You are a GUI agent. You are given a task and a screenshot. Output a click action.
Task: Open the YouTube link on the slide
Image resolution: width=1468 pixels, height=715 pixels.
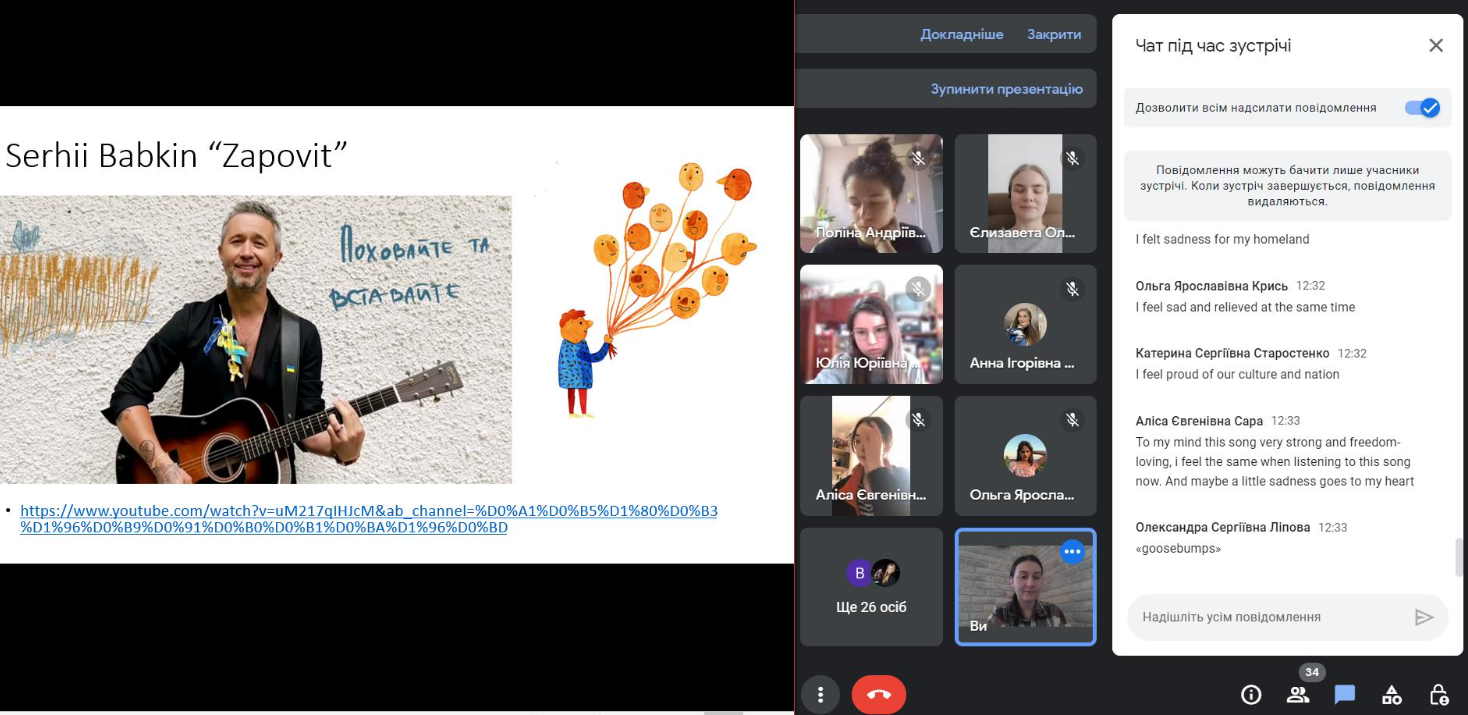click(368, 518)
